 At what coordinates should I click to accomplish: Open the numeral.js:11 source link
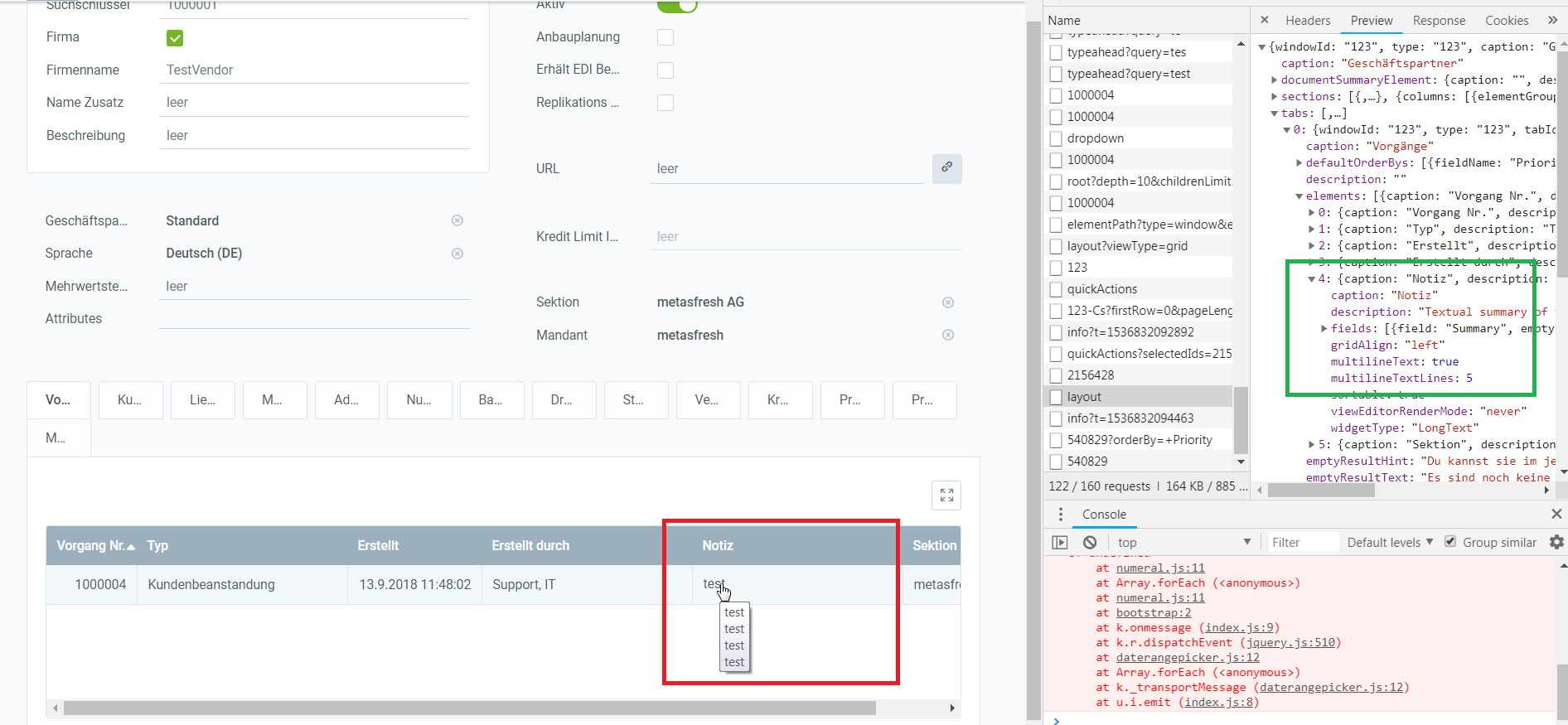tap(1160, 568)
